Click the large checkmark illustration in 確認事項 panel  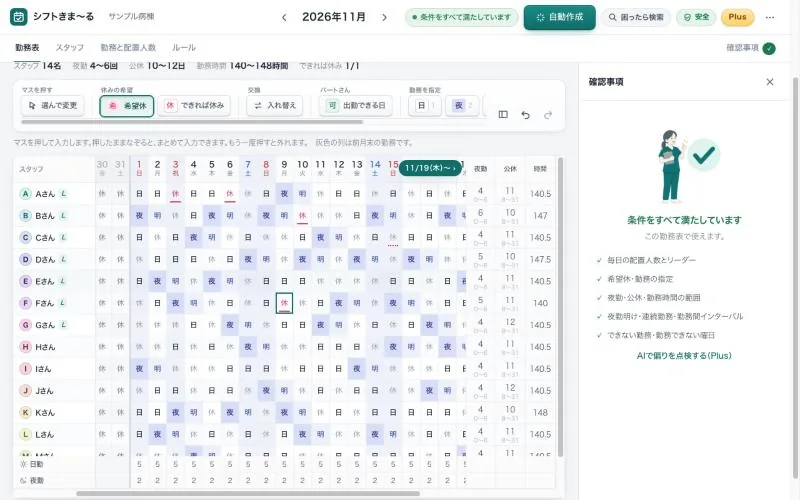pos(704,155)
